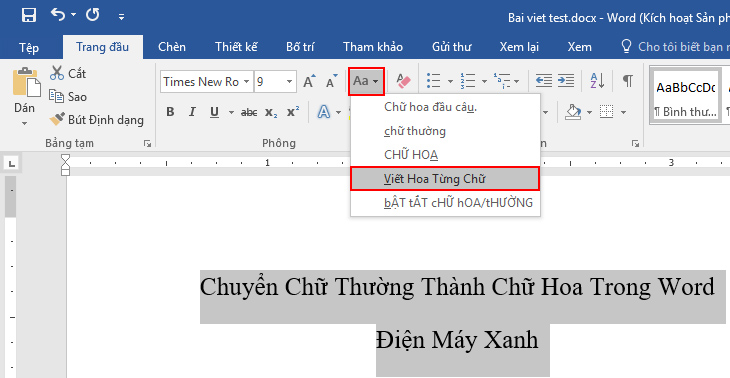
Task: Click the Clear All Formatting eraser icon
Action: (x=403, y=81)
